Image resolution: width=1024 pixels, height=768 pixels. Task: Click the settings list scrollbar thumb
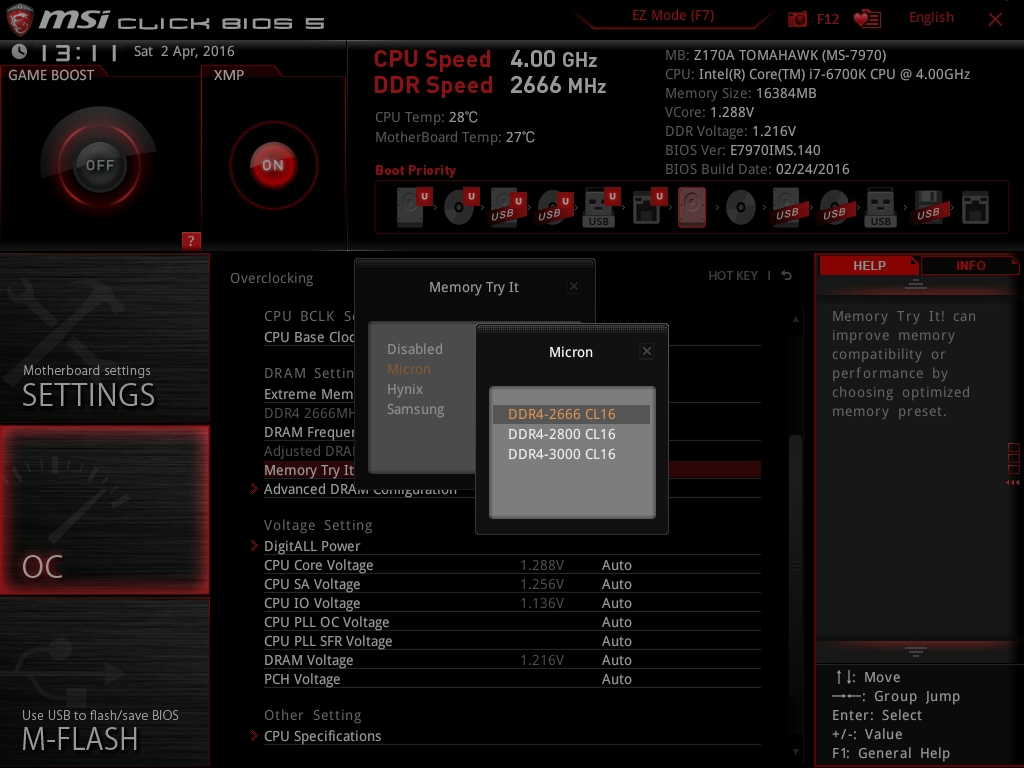coord(795,568)
